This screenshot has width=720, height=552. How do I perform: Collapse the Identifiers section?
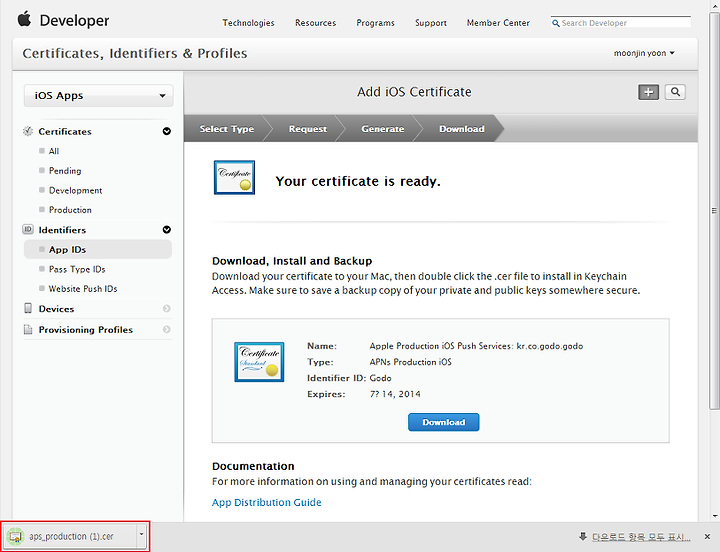click(167, 230)
